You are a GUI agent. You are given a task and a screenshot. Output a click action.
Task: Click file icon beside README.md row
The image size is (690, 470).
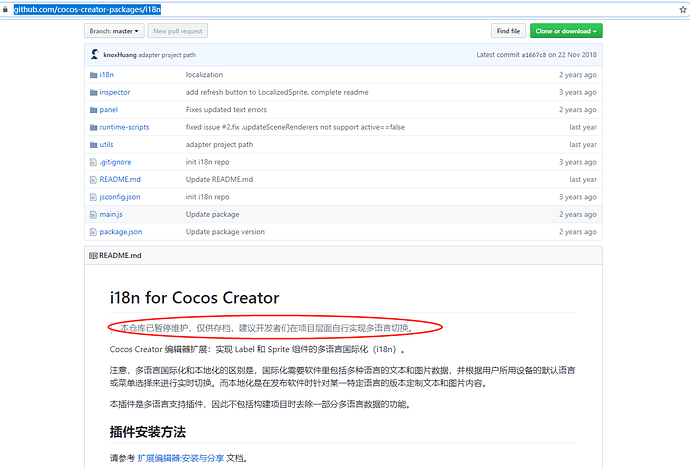[x=93, y=180]
